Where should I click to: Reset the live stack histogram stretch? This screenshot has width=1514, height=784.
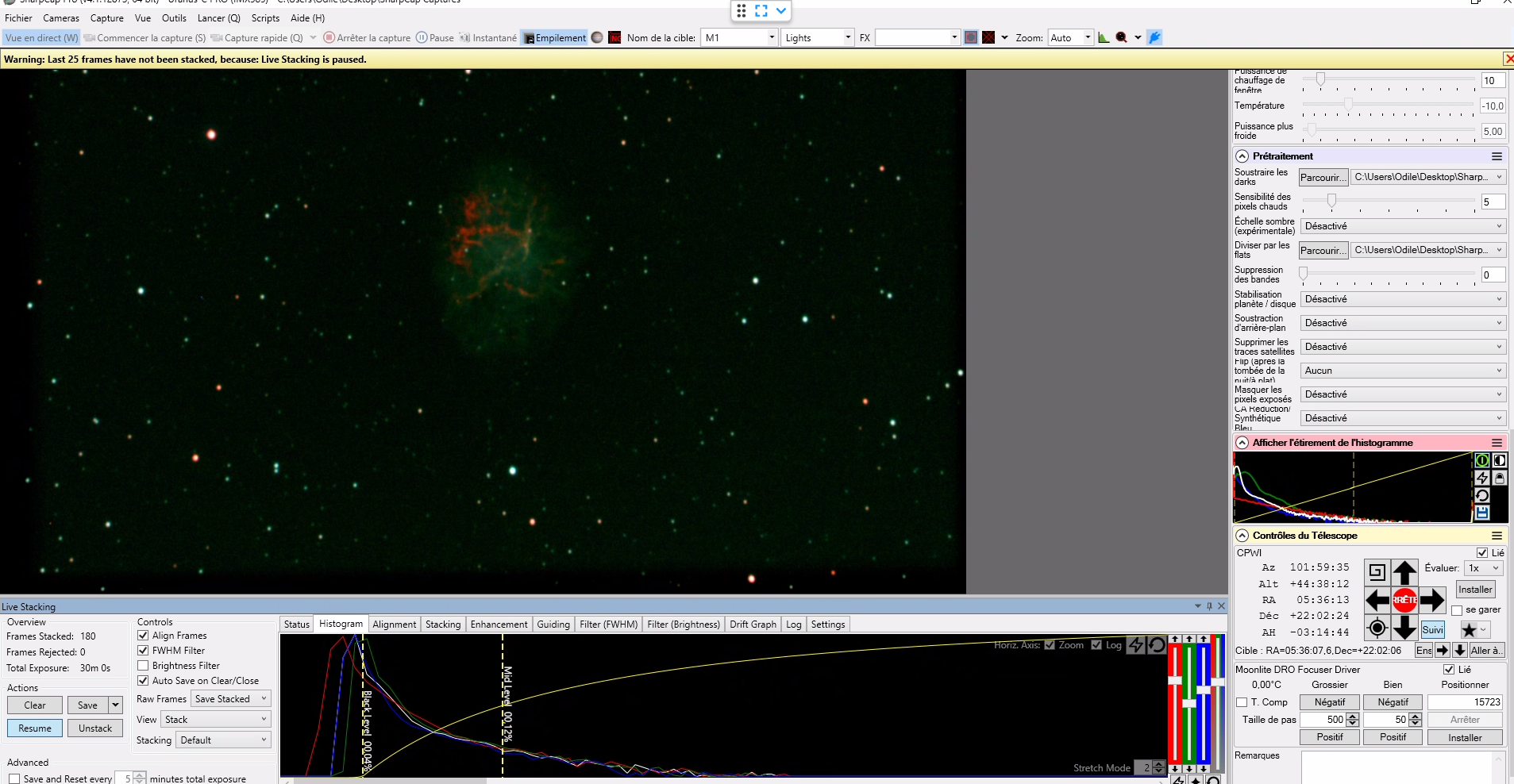click(1157, 645)
